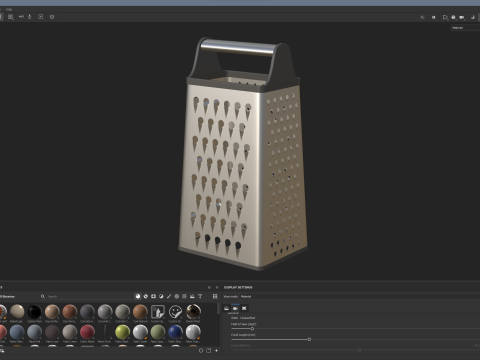The width and height of the screenshot is (480, 360).
Task: Select the thin vertical fabric asset
Action: click(105, 332)
